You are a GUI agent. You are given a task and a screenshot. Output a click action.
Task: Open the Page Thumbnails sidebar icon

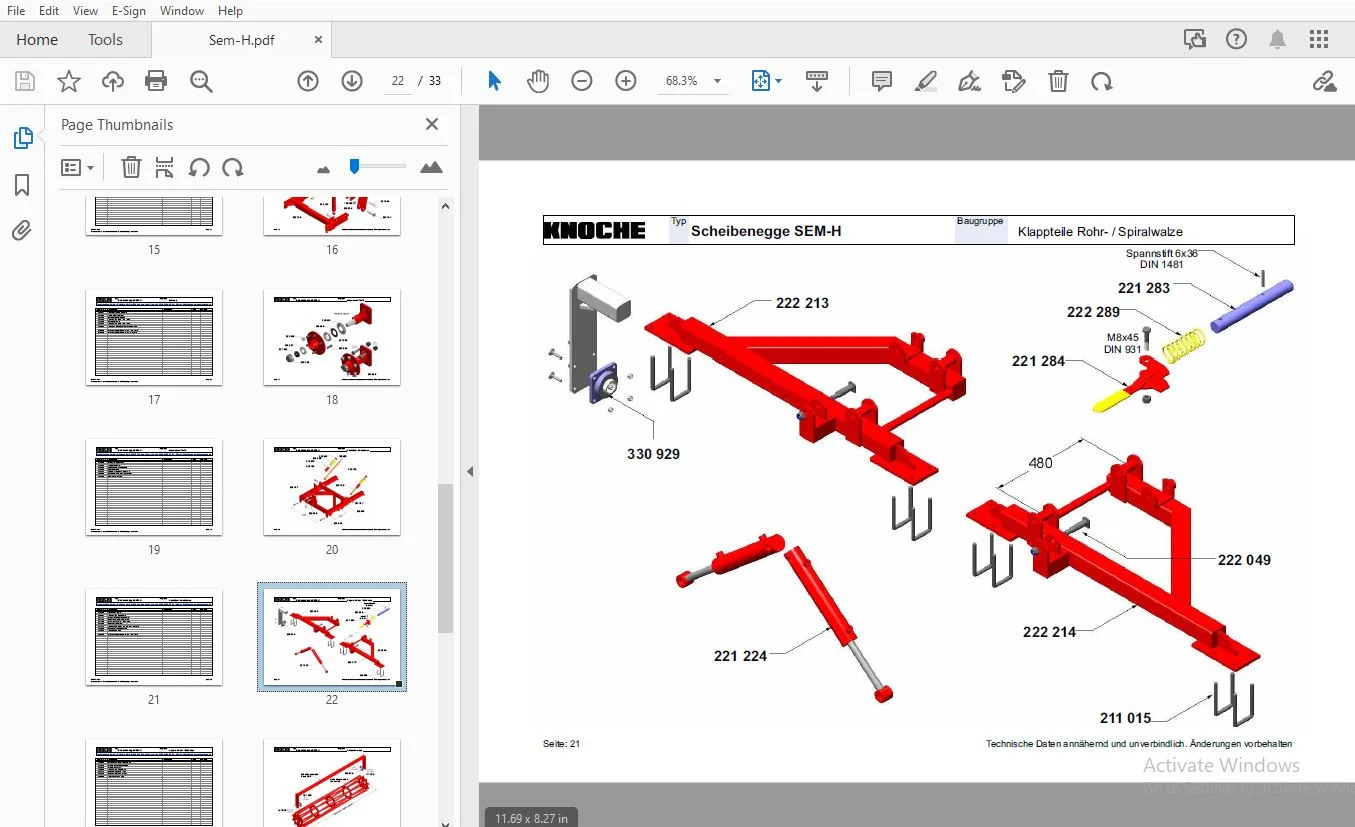coord(22,138)
